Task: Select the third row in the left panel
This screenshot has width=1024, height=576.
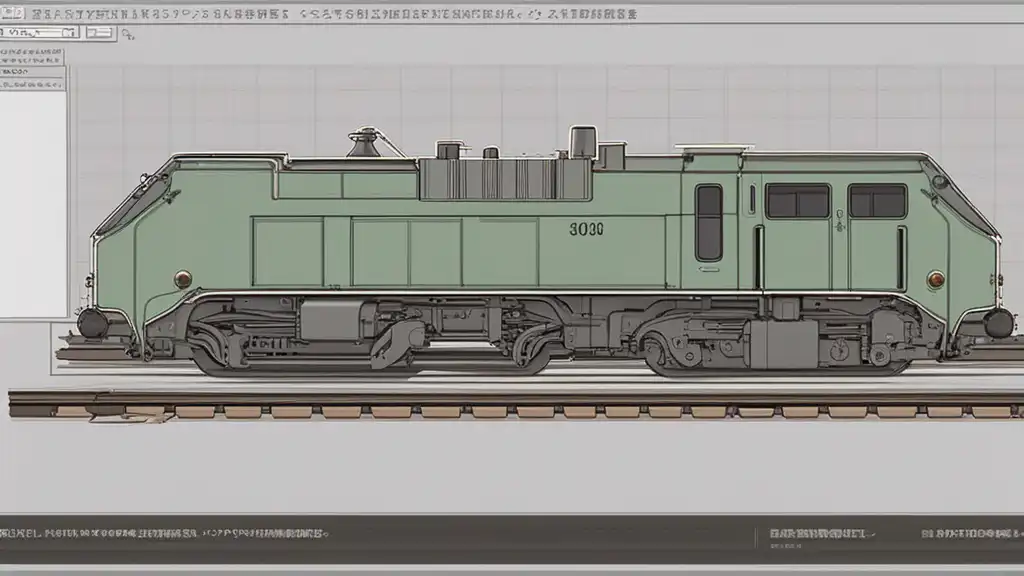Action: [x=32, y=73]
